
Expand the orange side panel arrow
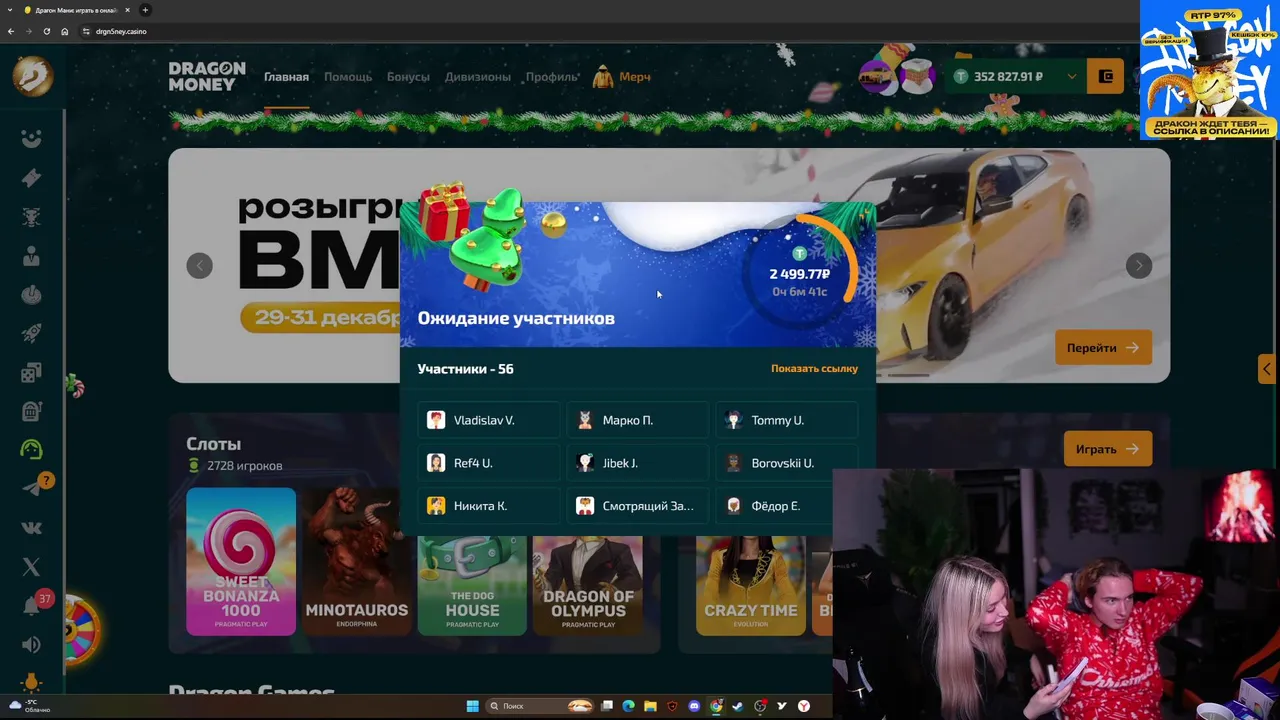point(1268,368)
